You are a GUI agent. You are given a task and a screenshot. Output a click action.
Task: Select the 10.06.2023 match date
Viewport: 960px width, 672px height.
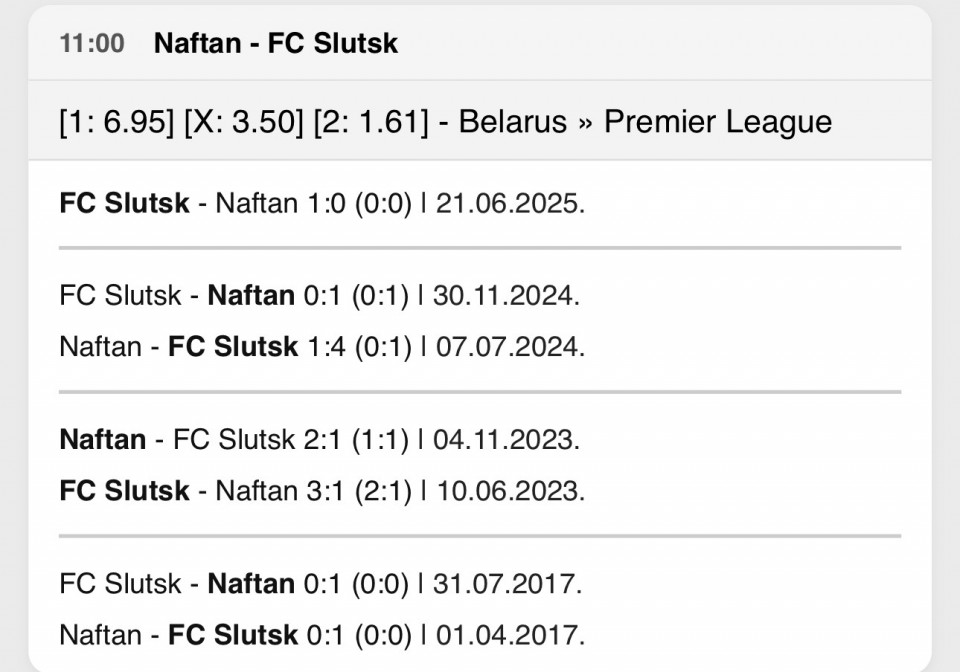(508, 491)
